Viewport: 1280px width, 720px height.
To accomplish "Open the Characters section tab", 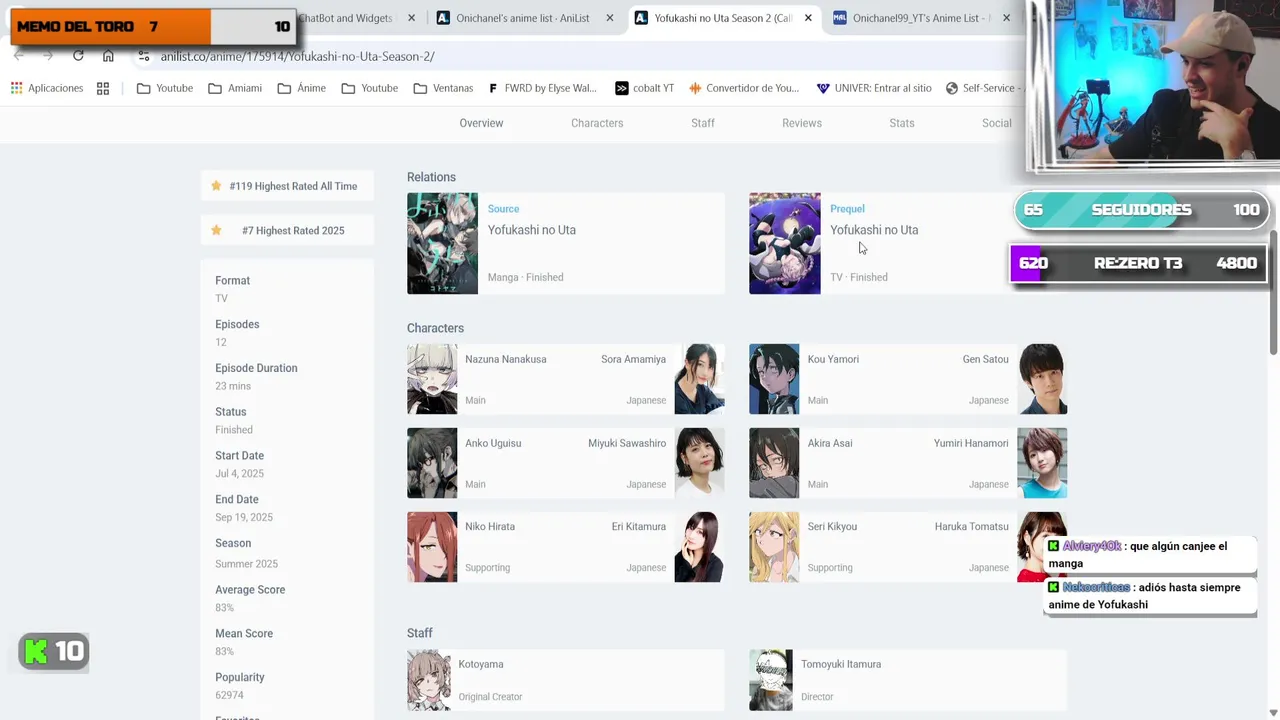I will [x=597, y=123].
